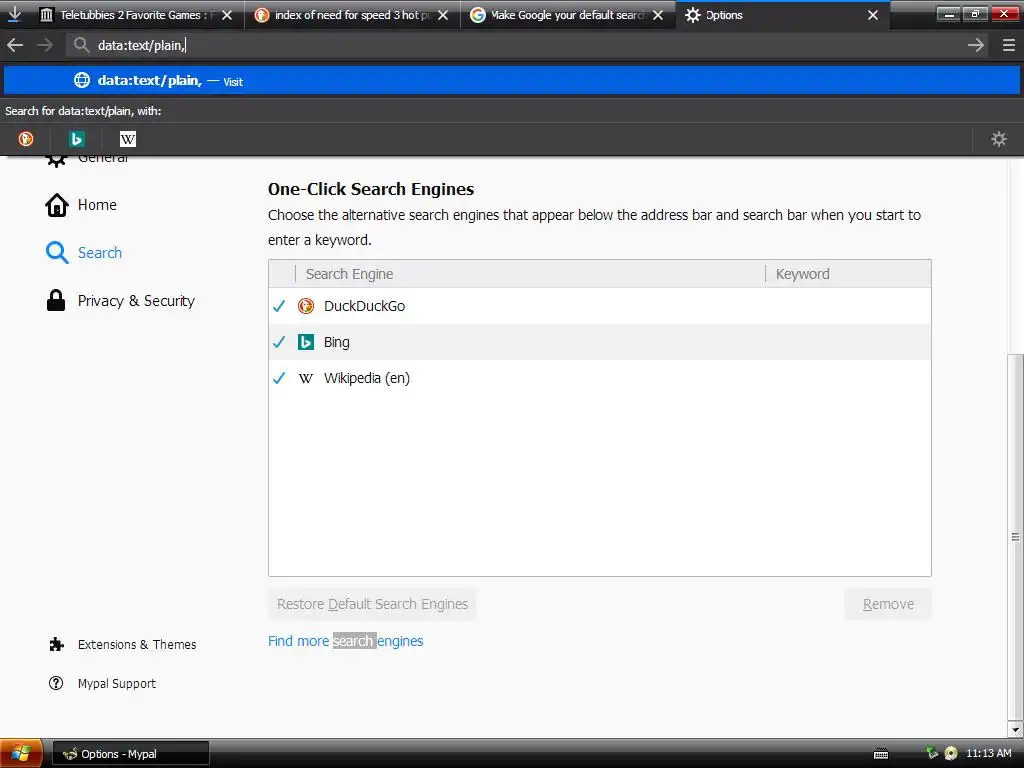This screenshot has height=768, width=1024.
Task: Uncheck Bing one-click search engine
Action: (x=279, y=342)
